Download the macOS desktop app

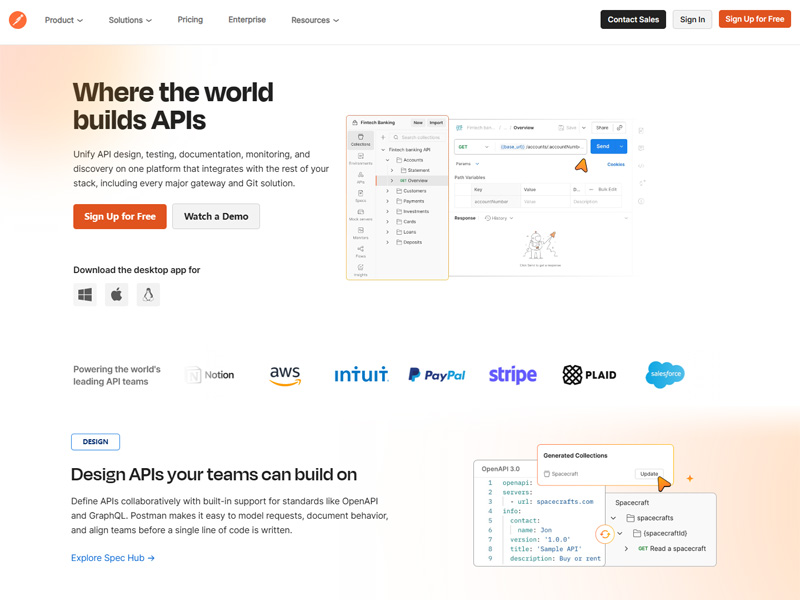[117, 294]
